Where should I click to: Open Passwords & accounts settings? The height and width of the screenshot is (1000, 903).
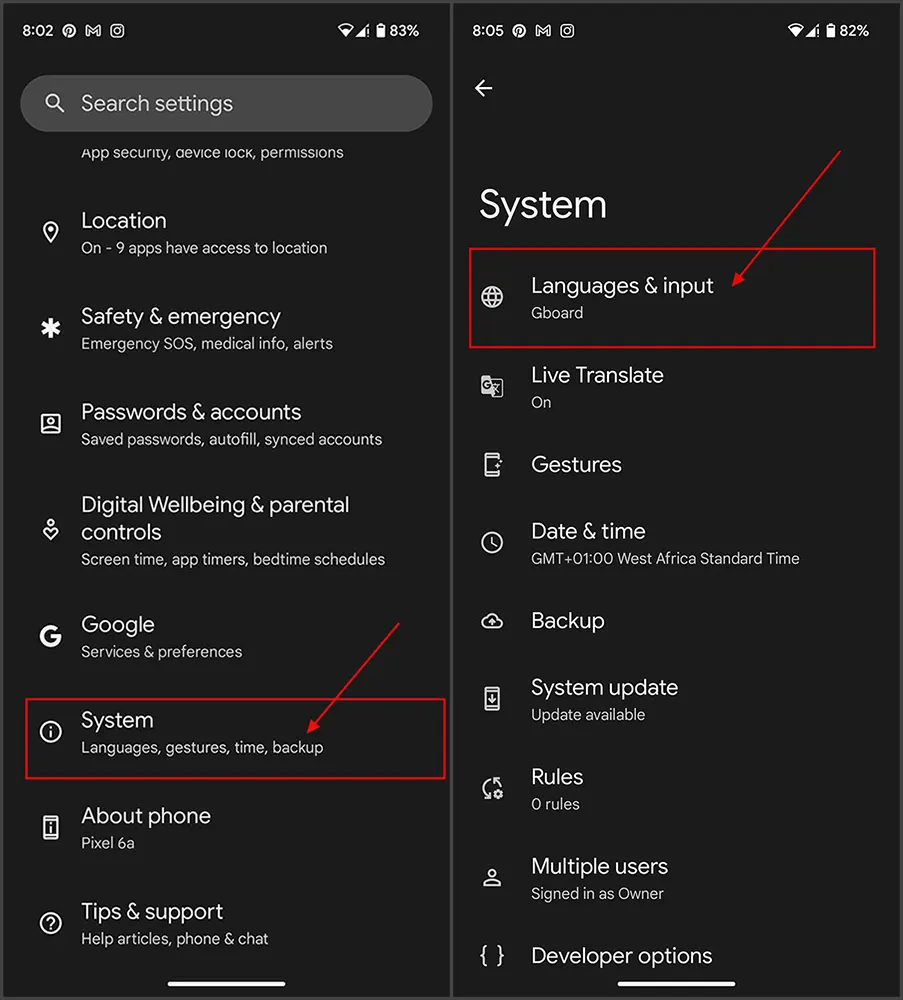(230, 424)
